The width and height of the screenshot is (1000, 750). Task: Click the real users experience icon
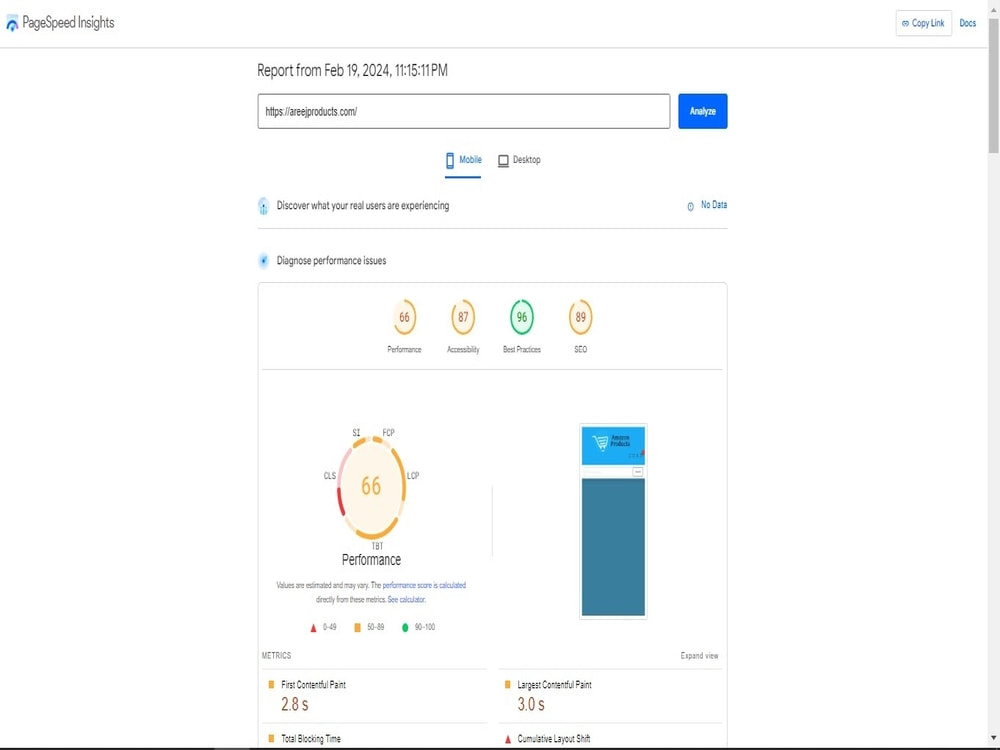click(263, 206)
